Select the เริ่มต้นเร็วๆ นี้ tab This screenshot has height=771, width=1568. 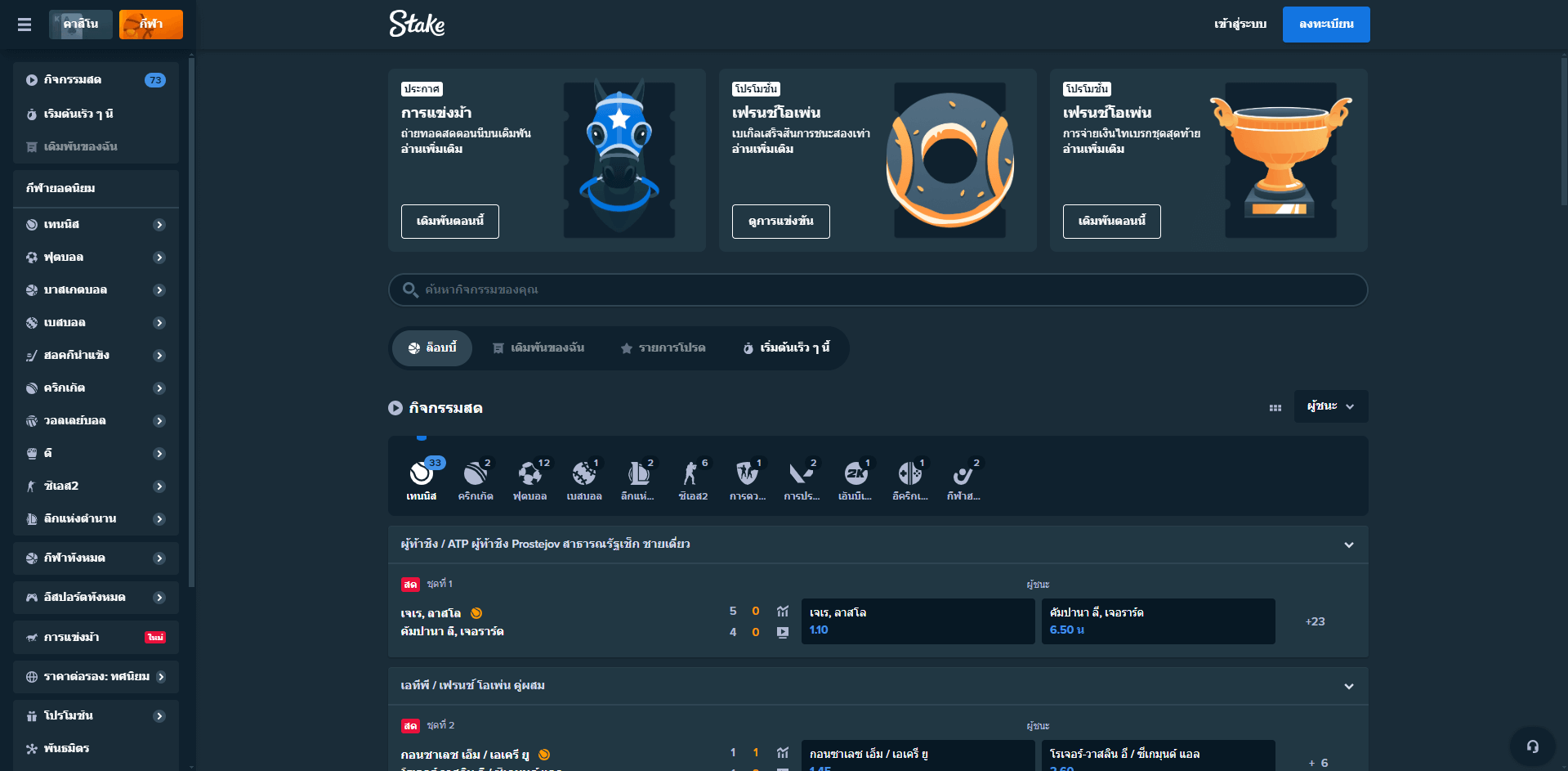click(786, 348)
